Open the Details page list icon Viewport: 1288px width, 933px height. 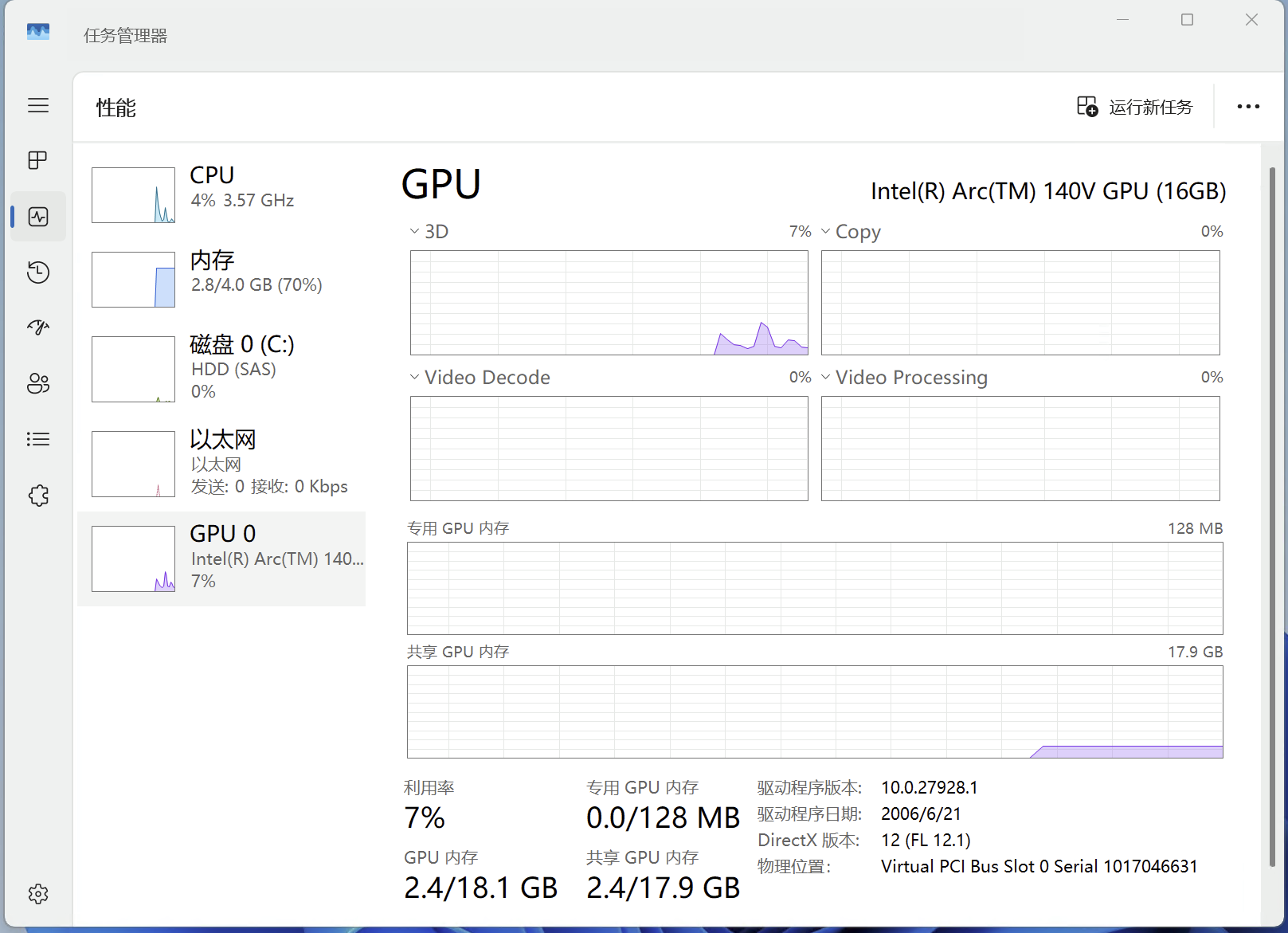(38, 439)
